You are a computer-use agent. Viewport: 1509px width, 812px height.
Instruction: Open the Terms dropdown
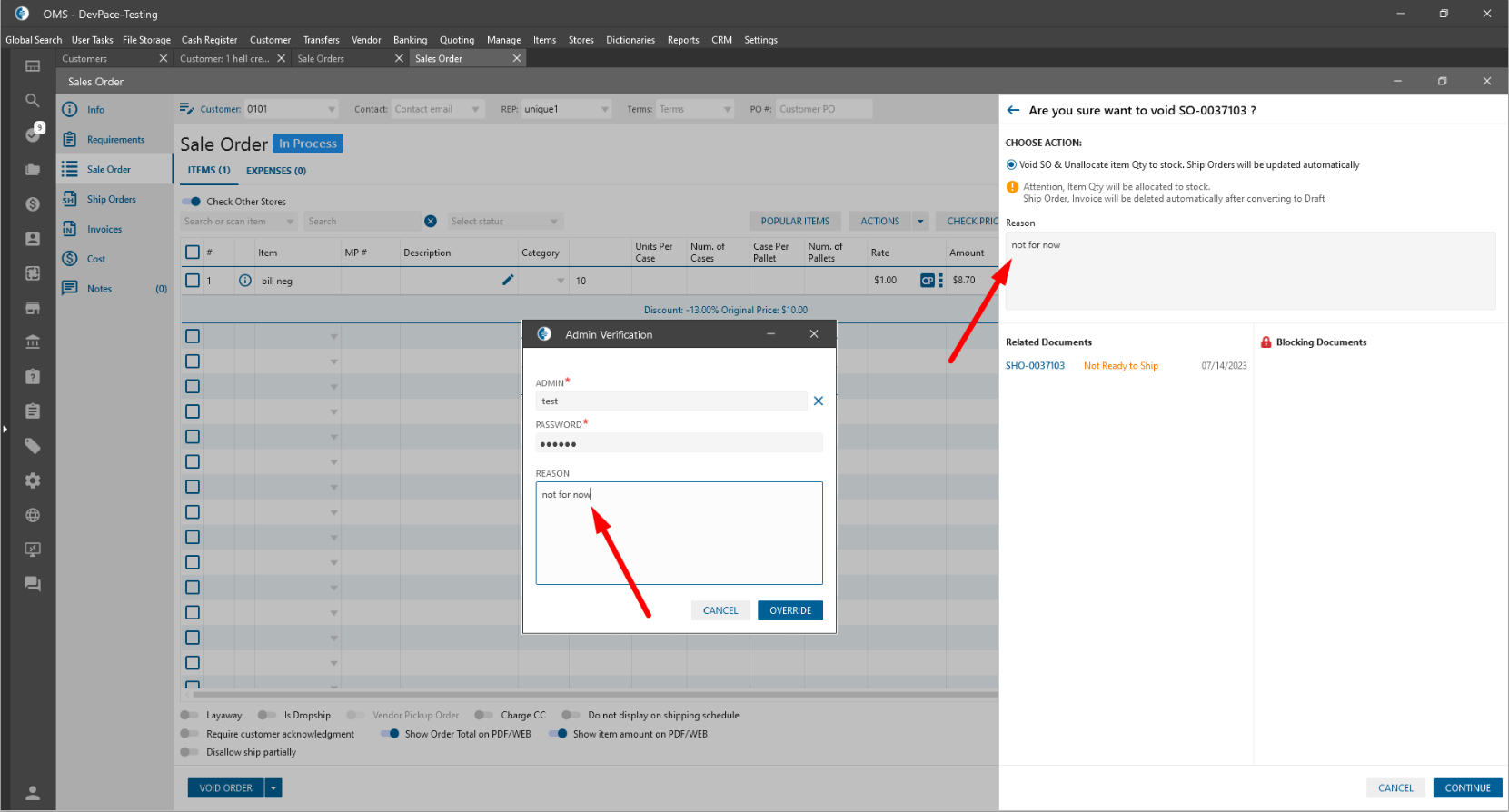pyautogui.click(x=728, y=110)
